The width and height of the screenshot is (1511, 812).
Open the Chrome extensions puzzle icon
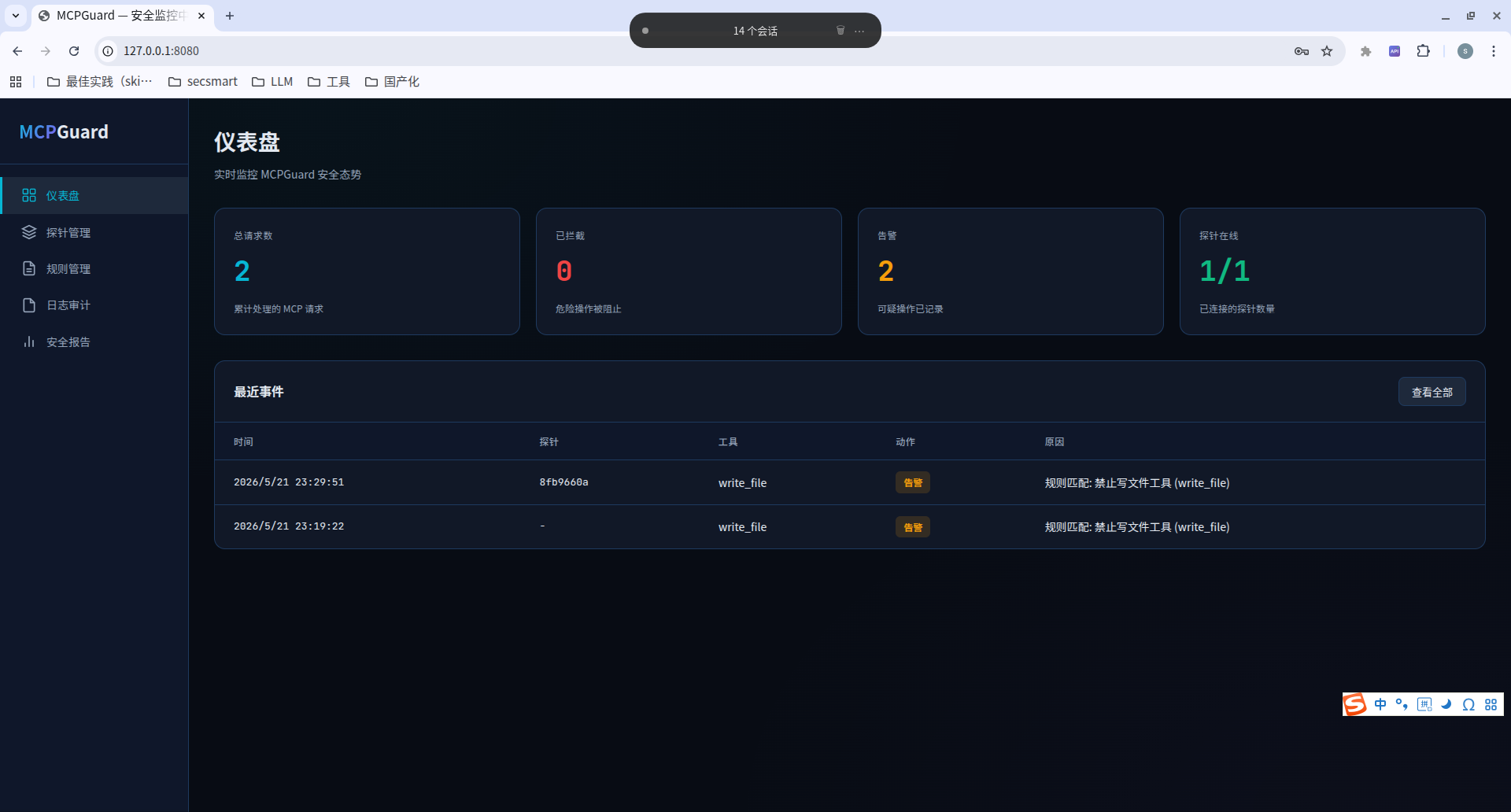click(x=1423, y=51)
